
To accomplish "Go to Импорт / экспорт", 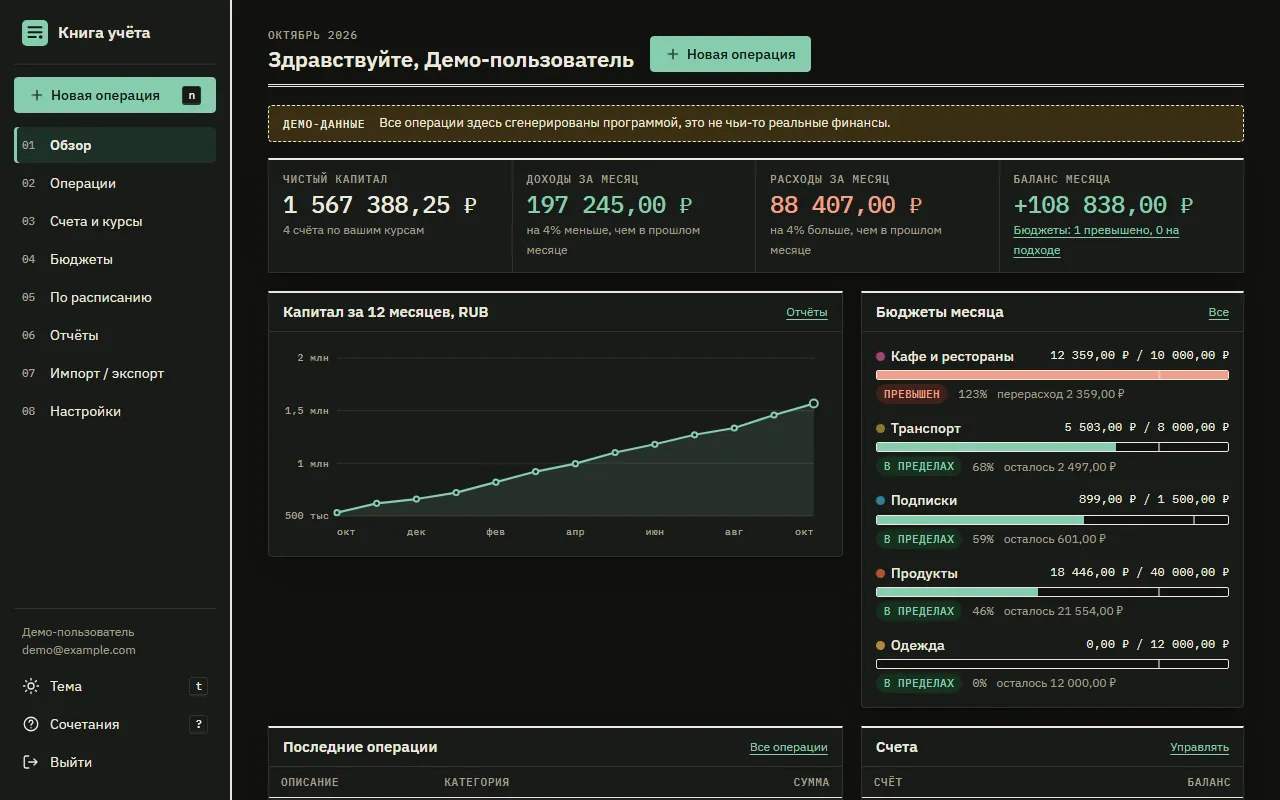I will coord(115,373).
